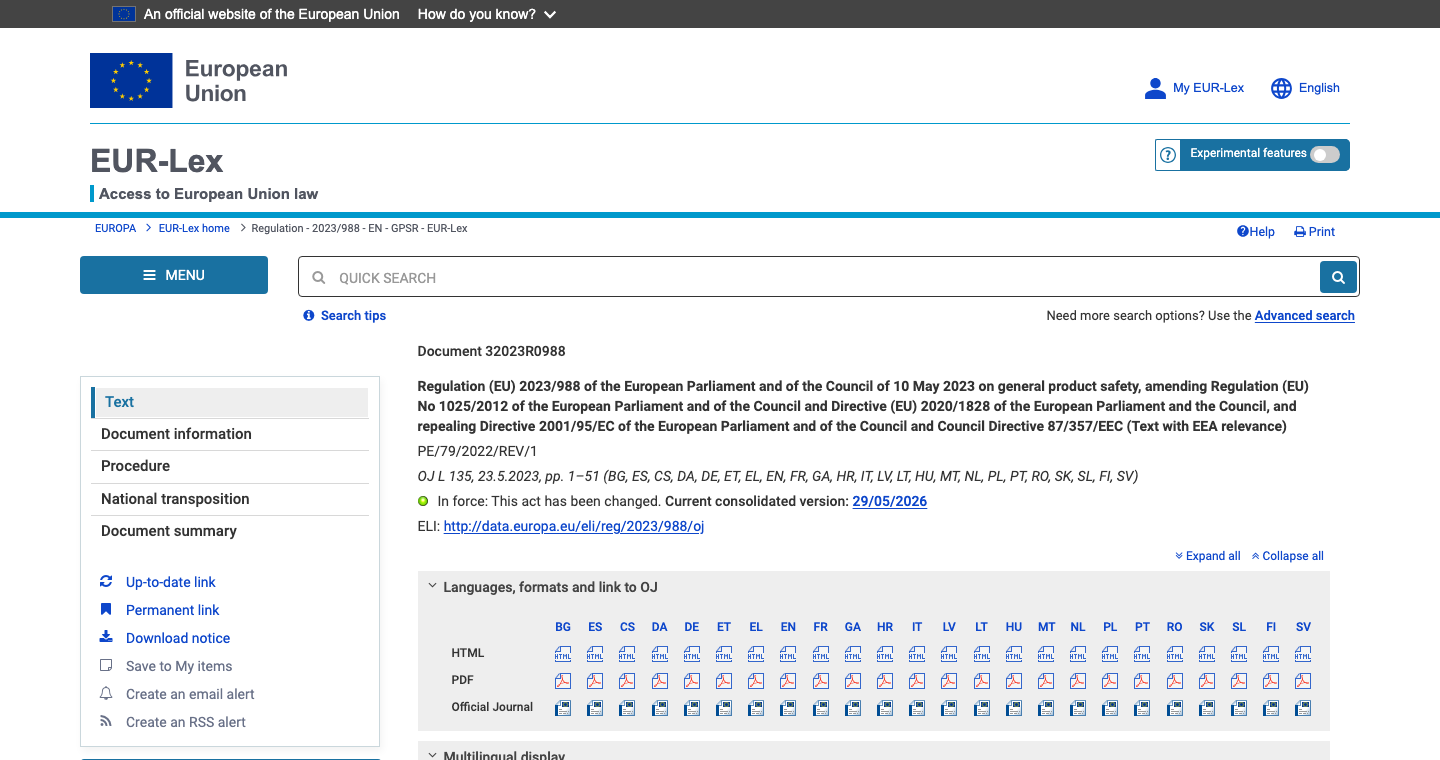Download the PDF in EN
Screen dimensions: 1440x760
point(788,681)
